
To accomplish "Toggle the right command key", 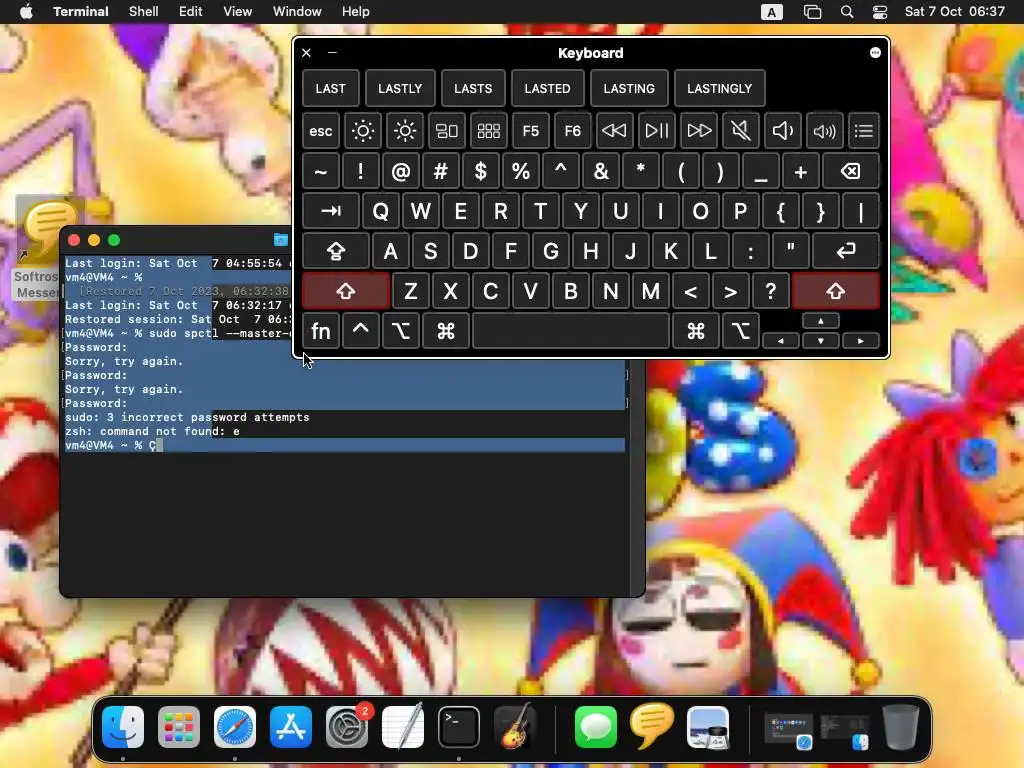I will pyautogui.click(x=696, y=331).
